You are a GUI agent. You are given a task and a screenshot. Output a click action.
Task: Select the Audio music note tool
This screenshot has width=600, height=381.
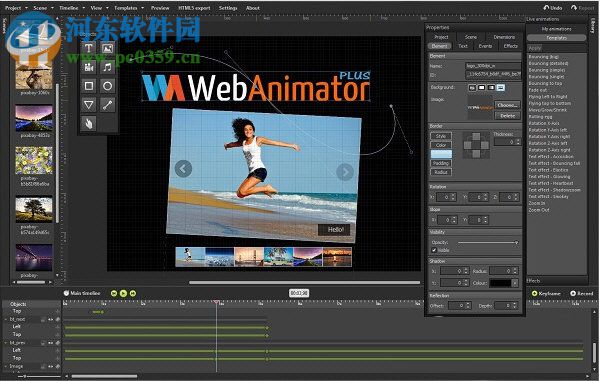pyautogui.click(x=108, y=67)
